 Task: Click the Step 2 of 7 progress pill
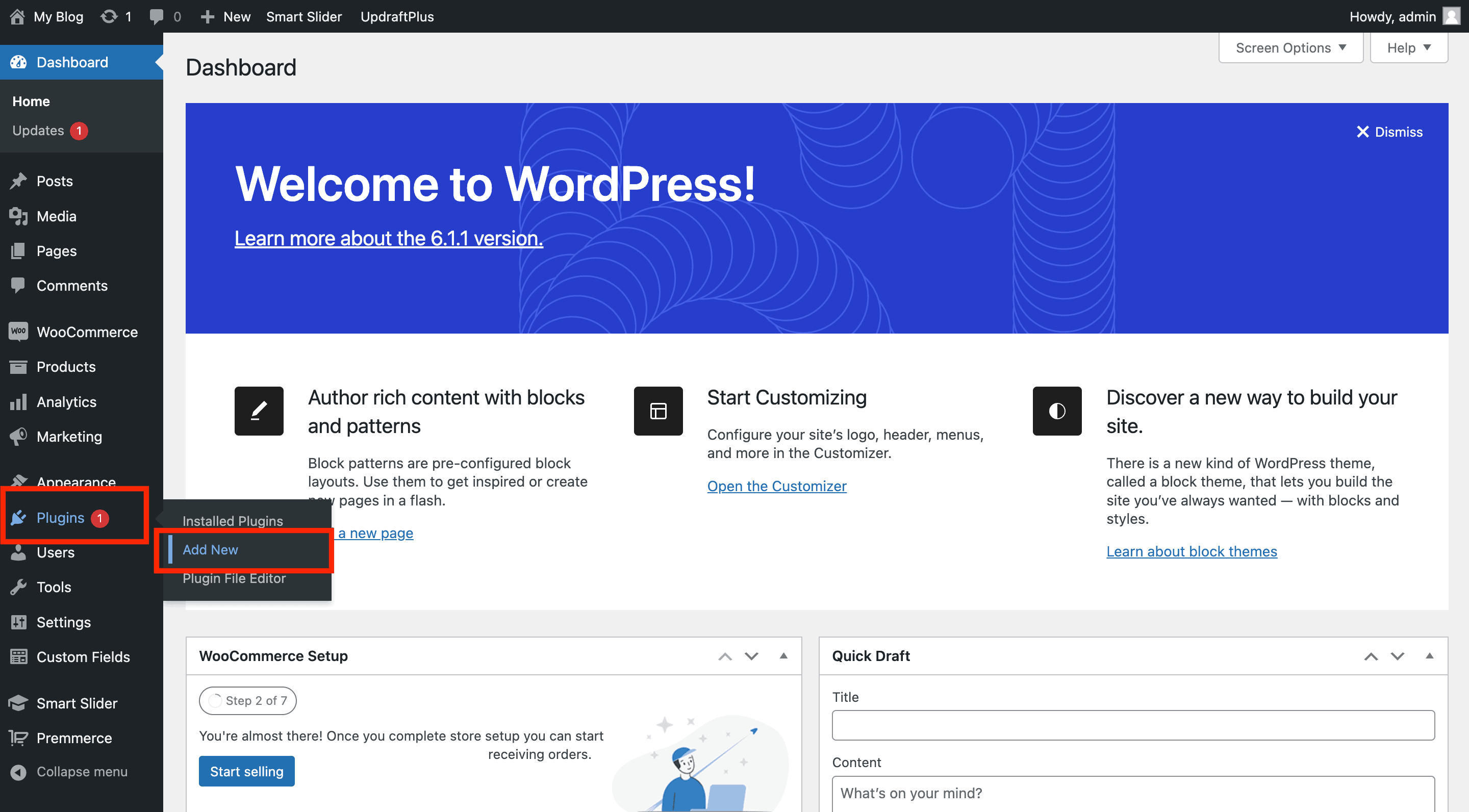coord(247,701)
